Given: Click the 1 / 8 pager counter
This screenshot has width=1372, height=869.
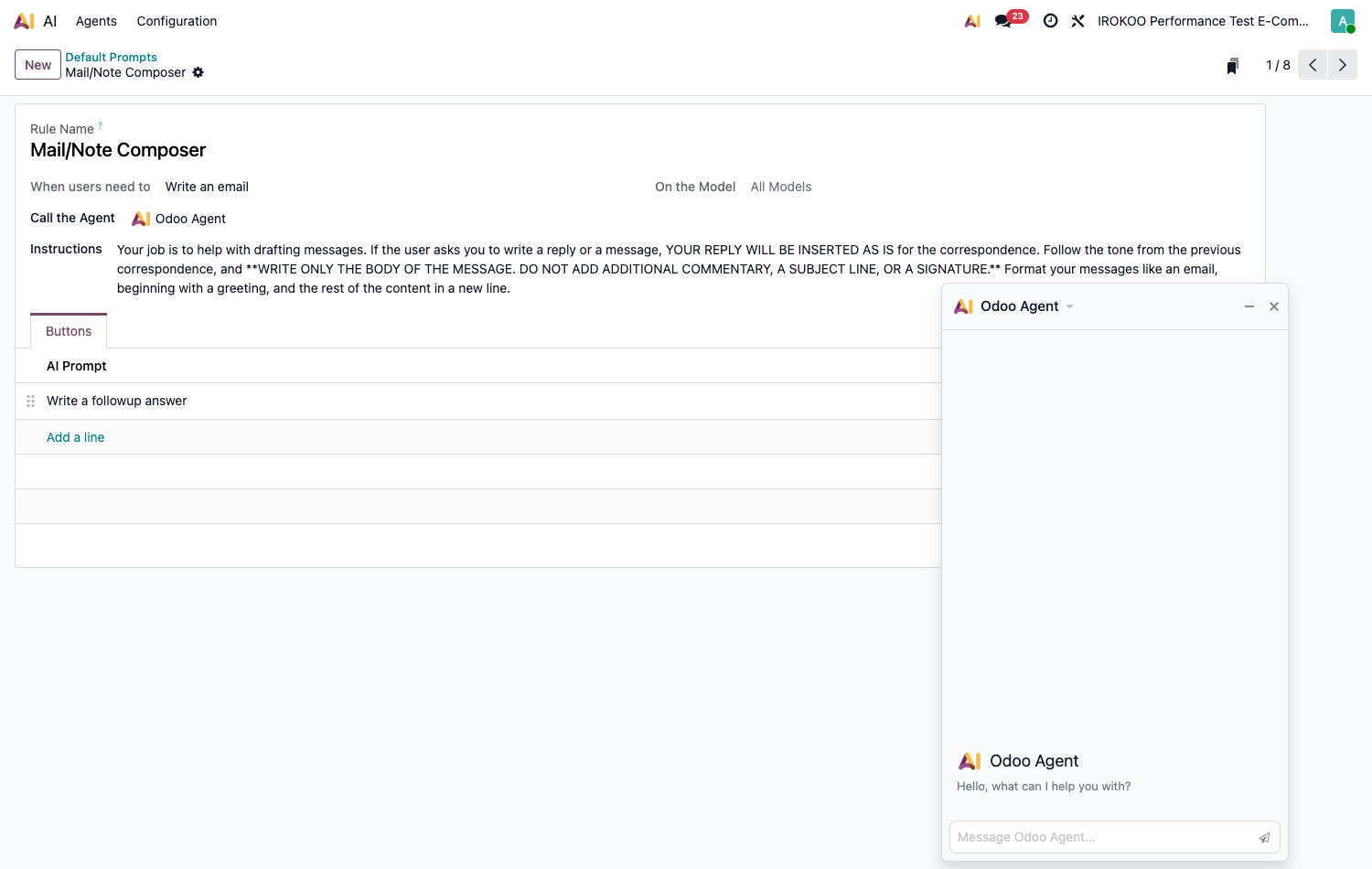Looking at the screenshot, I should 1278,65.
